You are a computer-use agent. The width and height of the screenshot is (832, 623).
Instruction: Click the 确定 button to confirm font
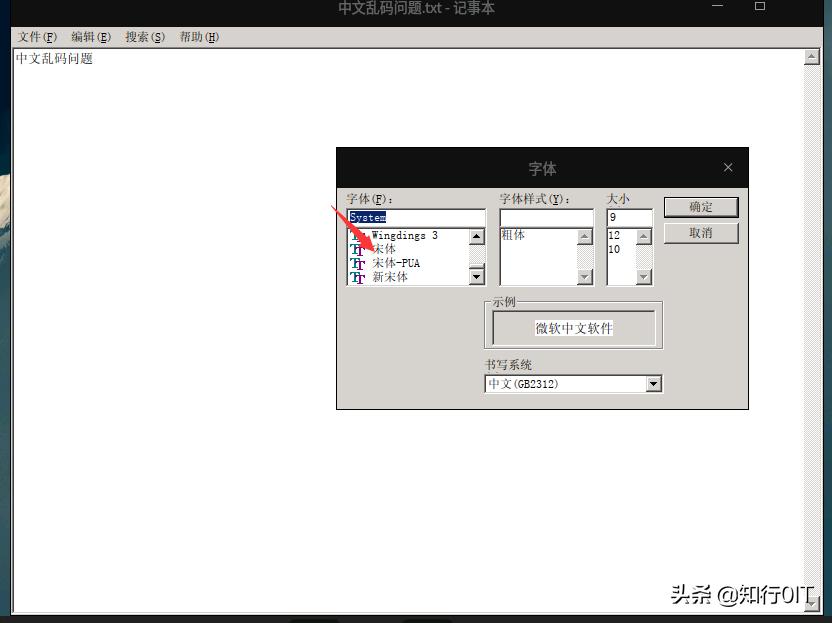tap(700, 207)
